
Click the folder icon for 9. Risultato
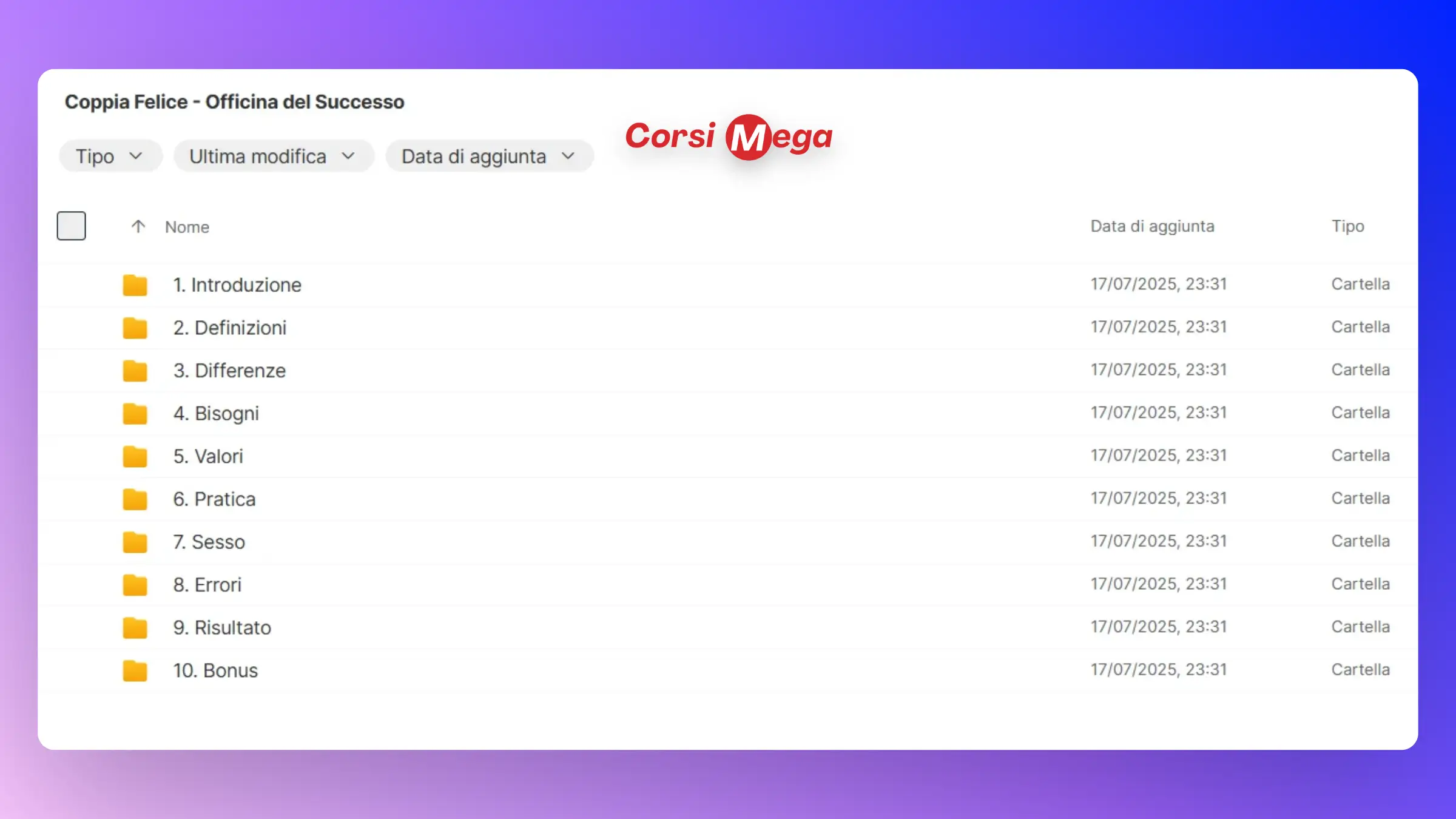tap(135, 627)
